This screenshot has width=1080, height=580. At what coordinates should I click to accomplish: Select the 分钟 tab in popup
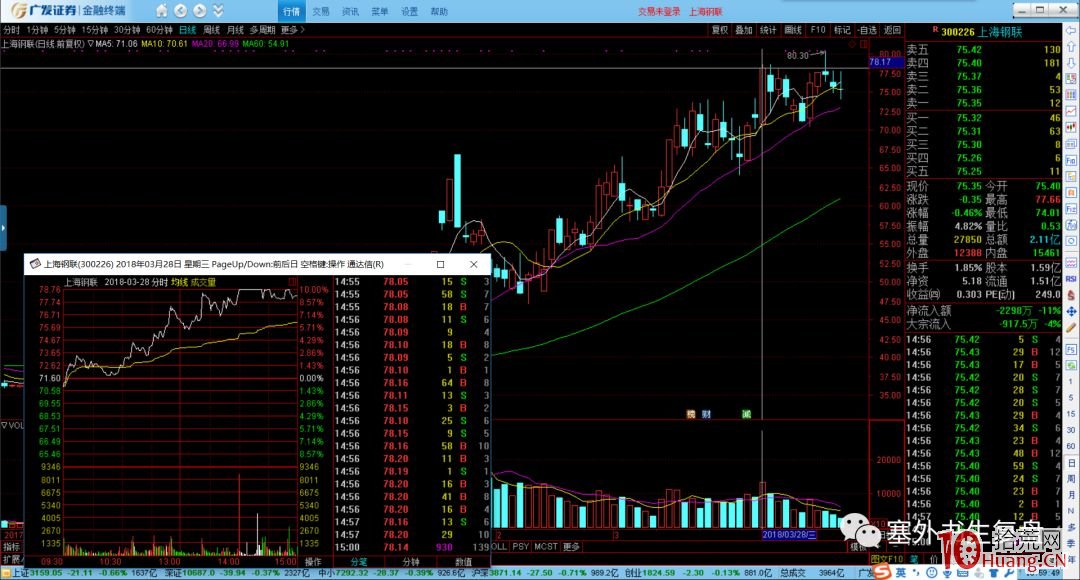click(x=411, y=562)
